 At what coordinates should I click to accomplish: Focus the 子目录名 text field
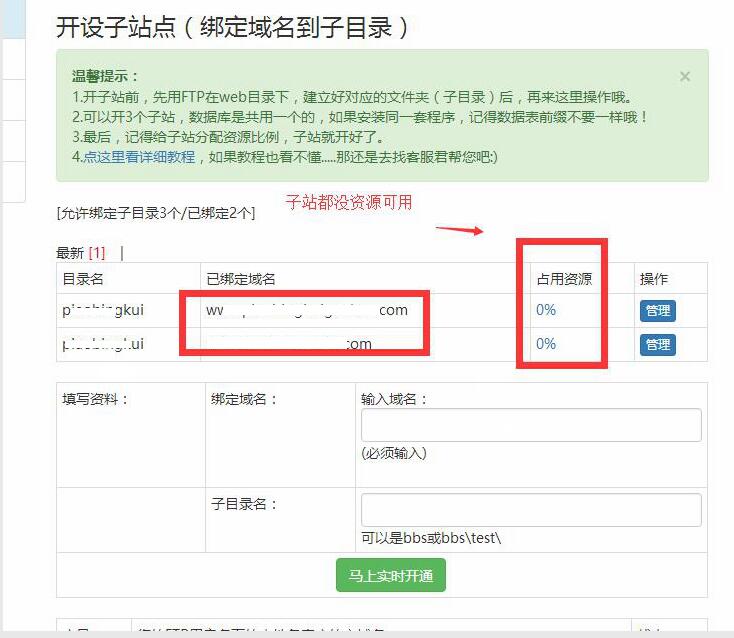531,510
